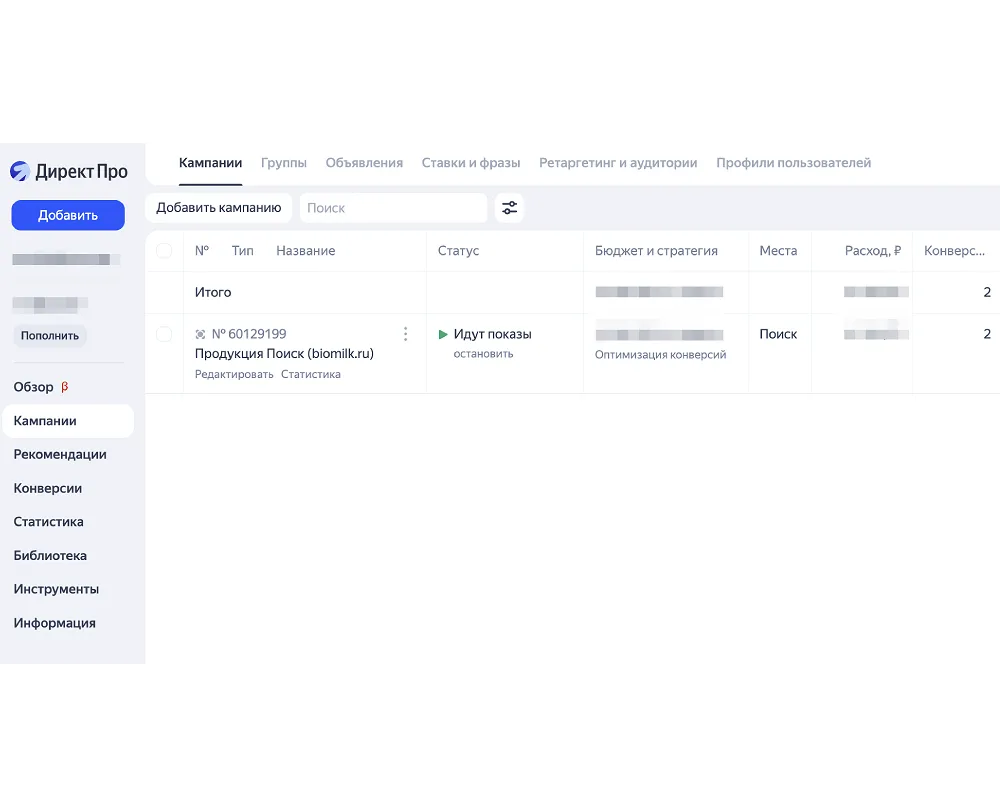Open the Статистика link under campaign name
The height and width of the screenshot is (806, 1000).
(x=311, y=374)
